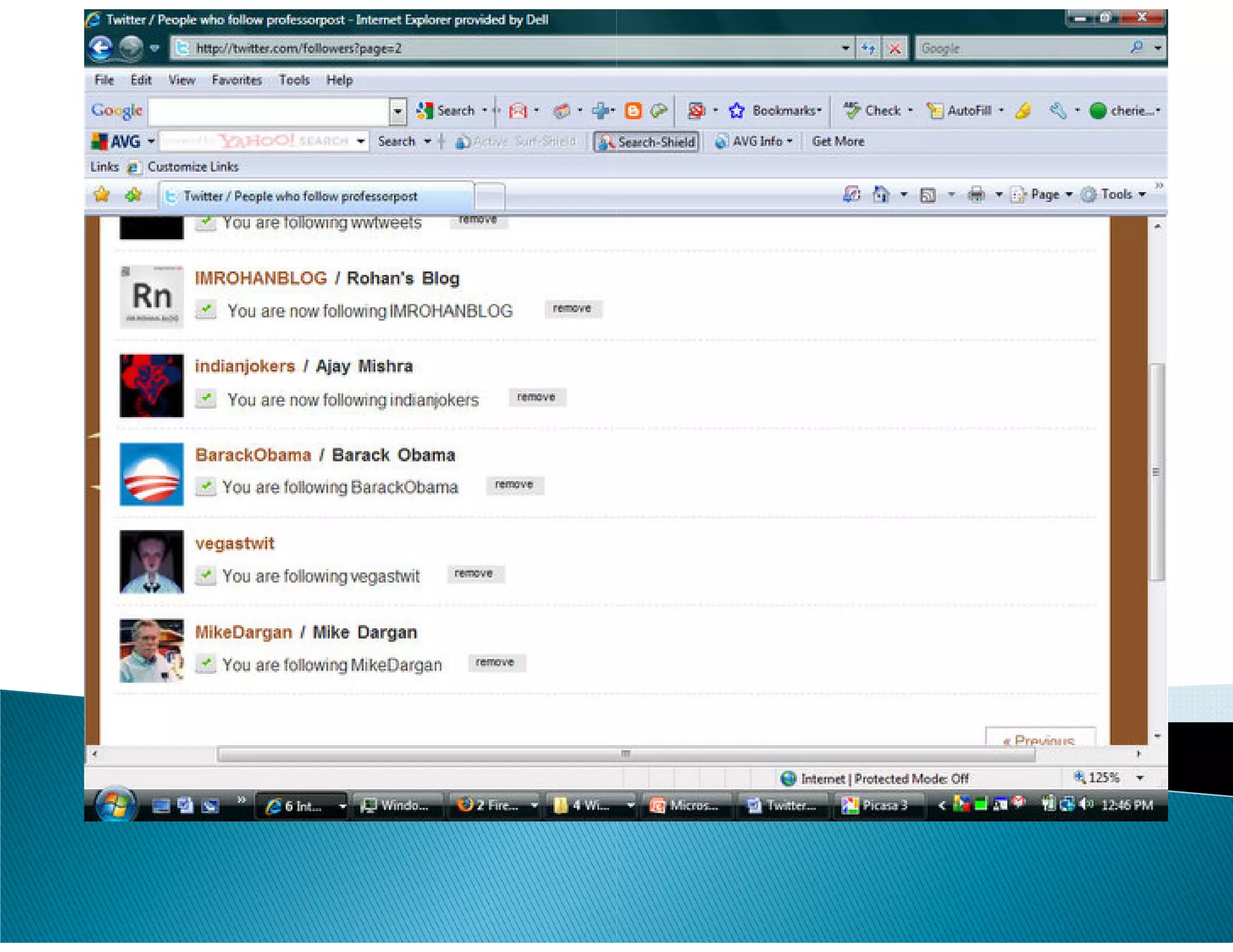Click the yellow highlighter icon

[x=1023, y=111]
